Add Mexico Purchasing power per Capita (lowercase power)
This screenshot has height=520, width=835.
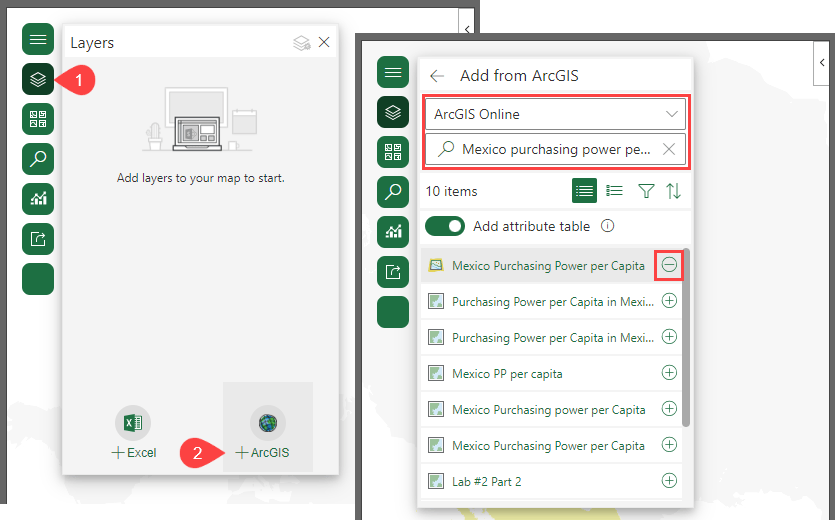[669, 409]
